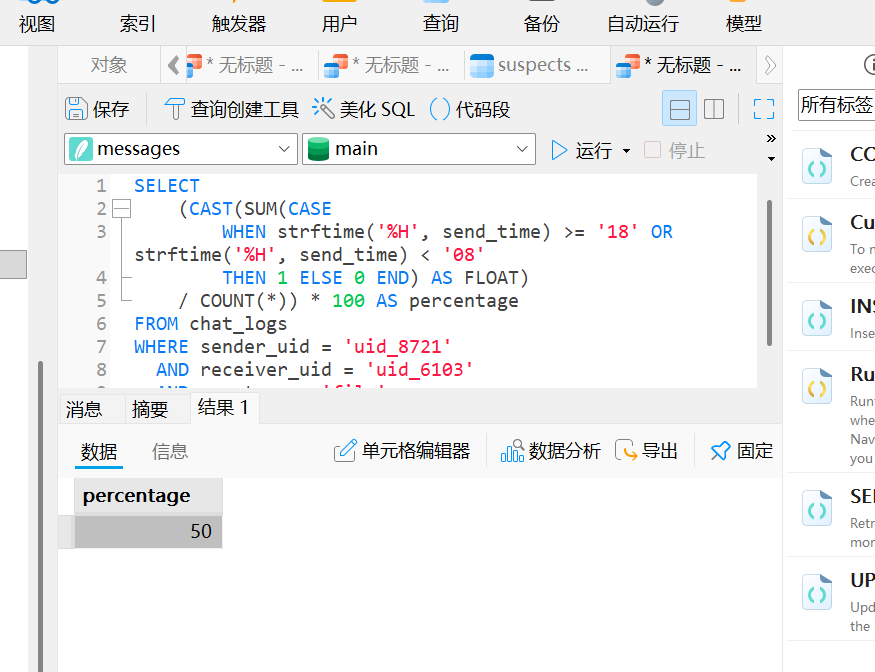Collapse the code fold at line 2
Viewport: 875px width, 672px height.
[x=121, y=209]
